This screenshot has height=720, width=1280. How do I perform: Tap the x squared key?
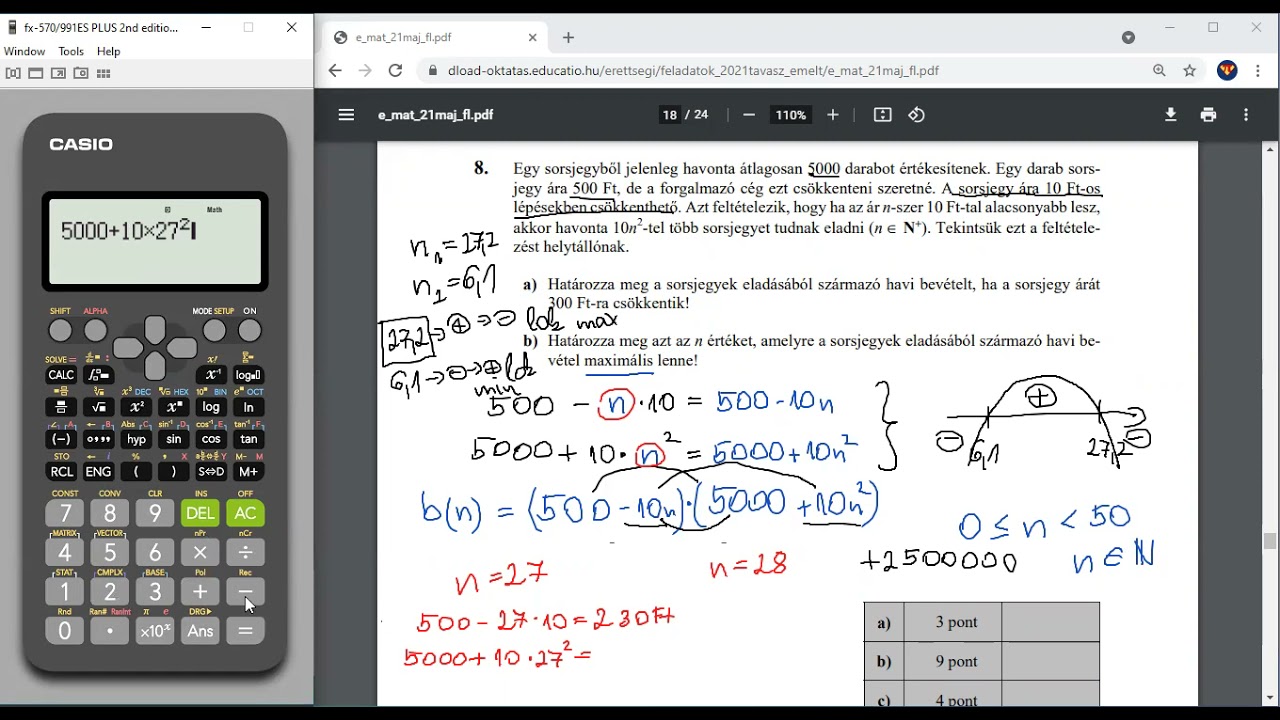[136, 407]
